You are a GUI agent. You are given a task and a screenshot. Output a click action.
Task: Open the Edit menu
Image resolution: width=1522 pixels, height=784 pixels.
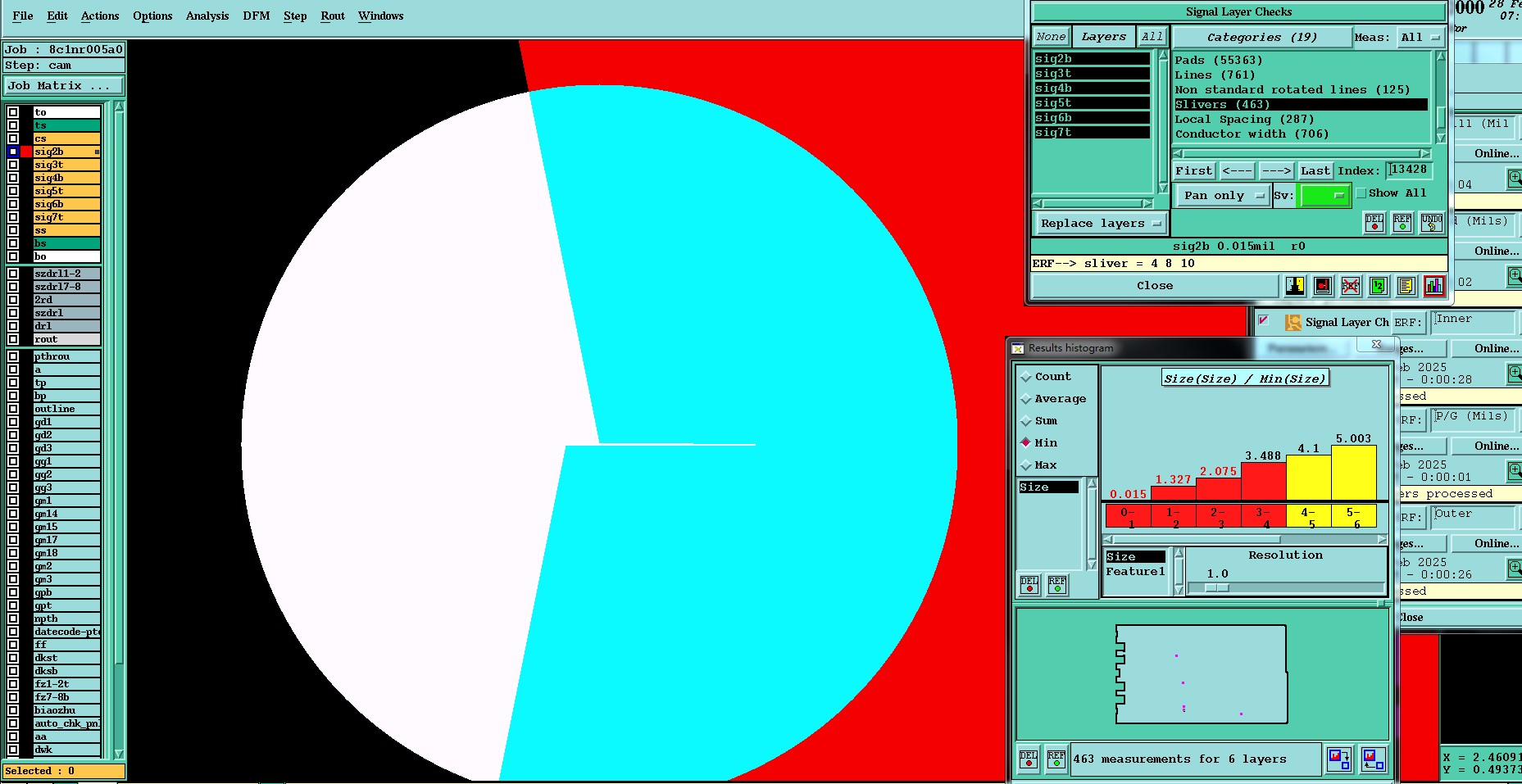[57, 16]
